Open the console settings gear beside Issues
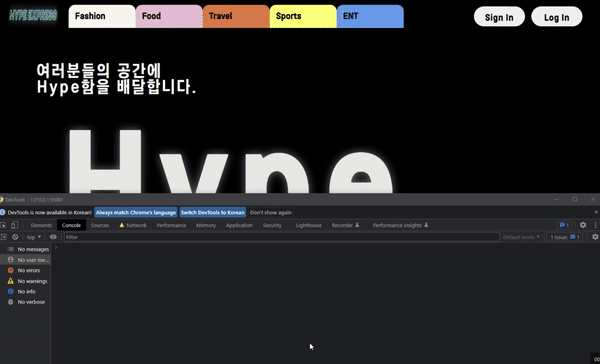This screenshot has height=364, width=600. pyautogui.click(x=595, y=237)
